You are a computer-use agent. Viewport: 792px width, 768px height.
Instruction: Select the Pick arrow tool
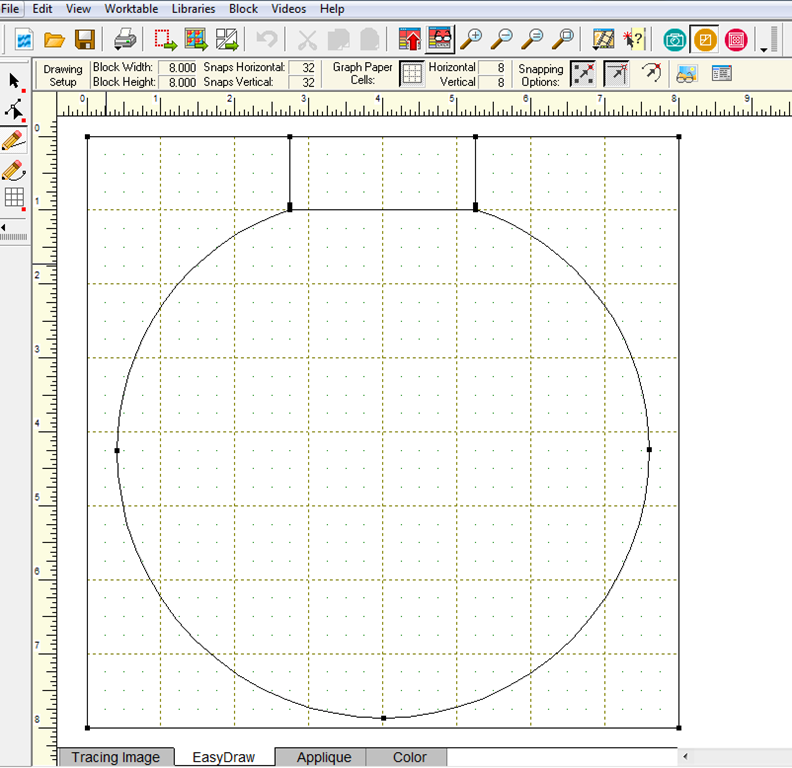(14, 81)
